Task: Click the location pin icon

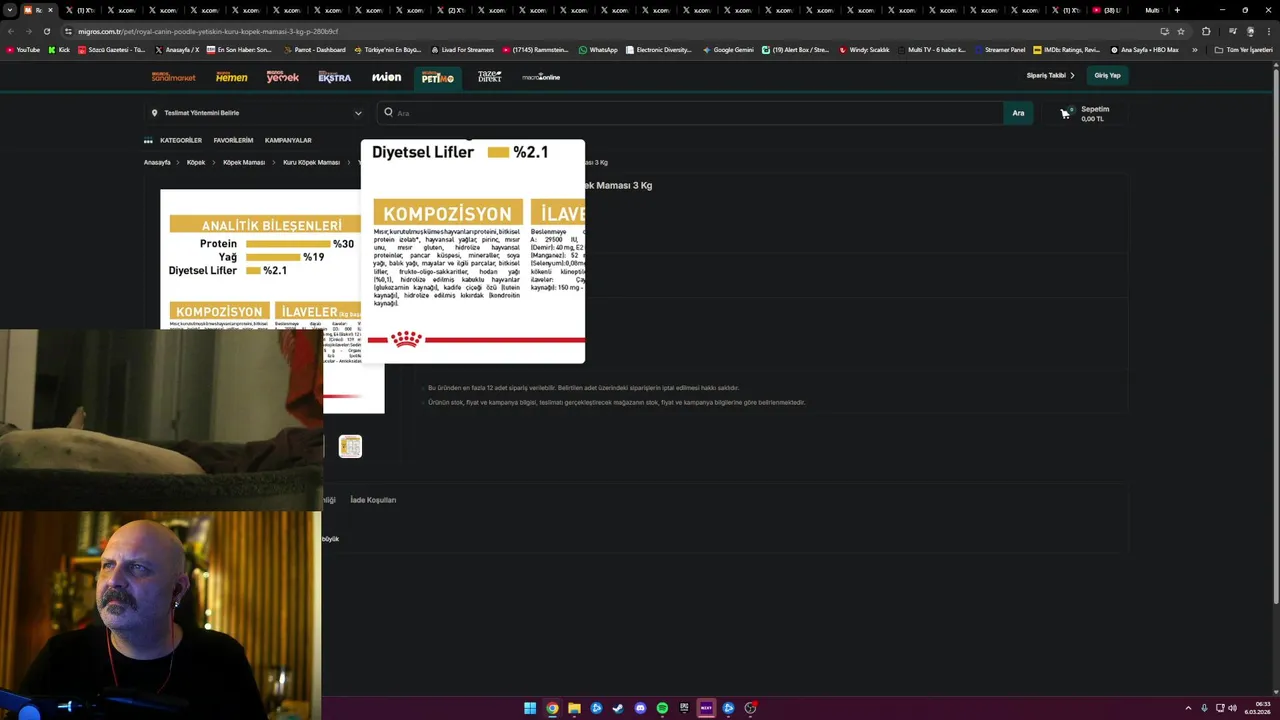Action: tap(154, 113)
